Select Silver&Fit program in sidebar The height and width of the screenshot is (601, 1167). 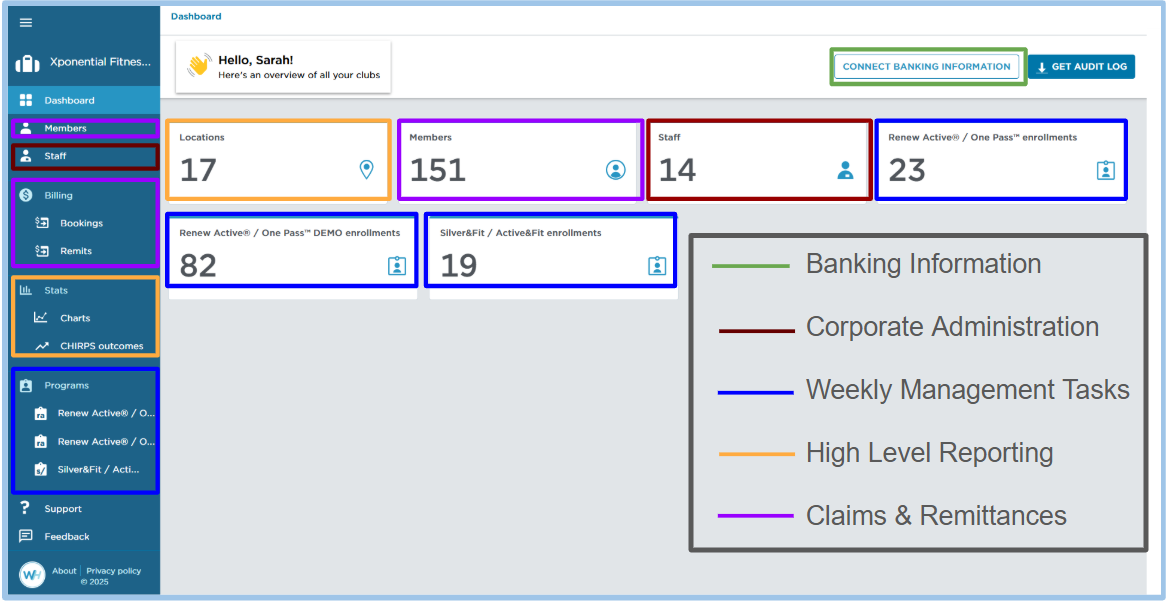[98, 469]
